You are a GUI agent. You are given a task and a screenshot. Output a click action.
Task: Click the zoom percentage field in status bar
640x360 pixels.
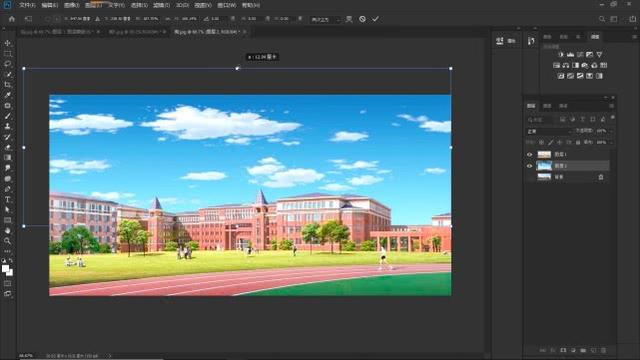point(26,356)
